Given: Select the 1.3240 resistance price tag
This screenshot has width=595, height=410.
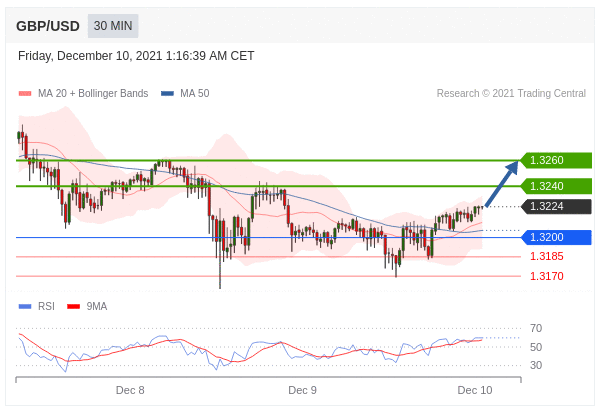Looking at the screenshot, I should coord(556,186).
